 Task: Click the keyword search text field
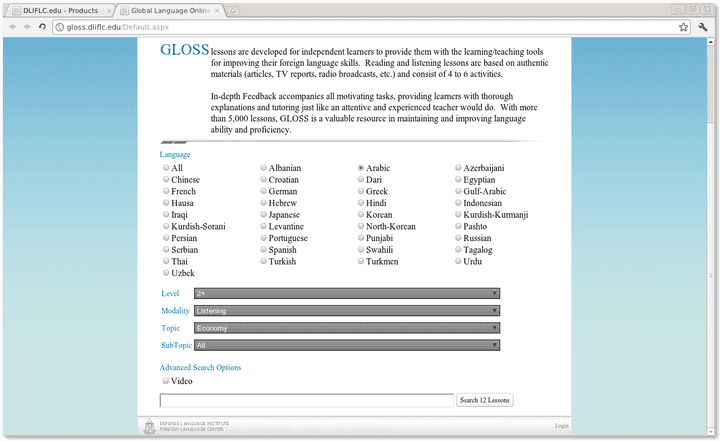(307, 400)
